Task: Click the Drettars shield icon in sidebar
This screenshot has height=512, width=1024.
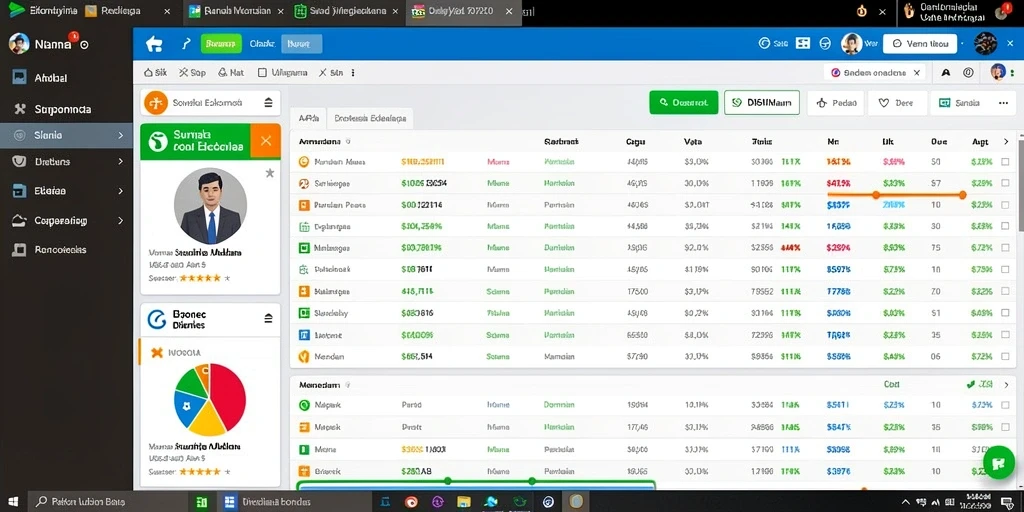Action: pyautogui.click(x=20, y=161)
